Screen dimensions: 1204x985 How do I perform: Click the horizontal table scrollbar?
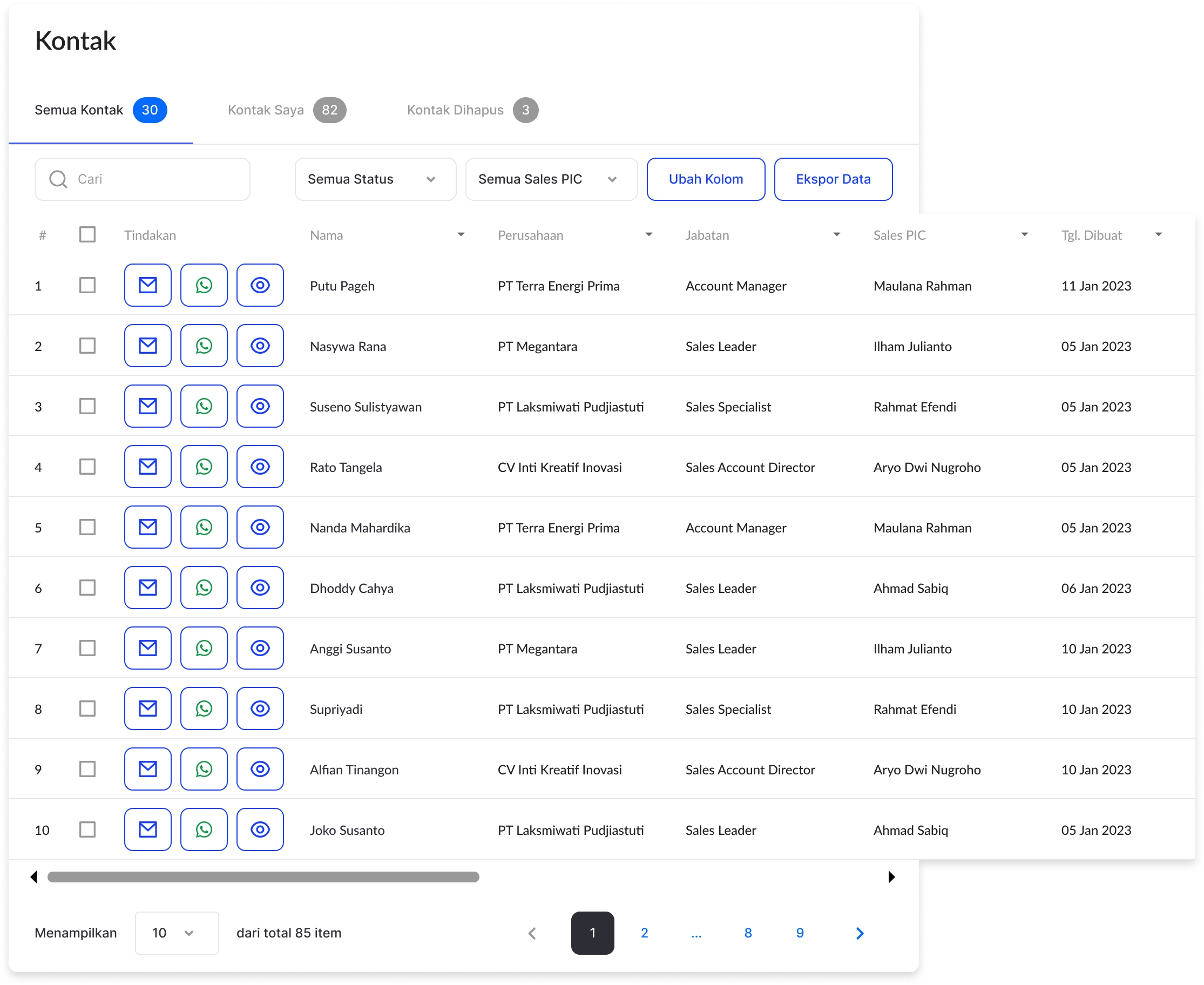click(263, 877)
